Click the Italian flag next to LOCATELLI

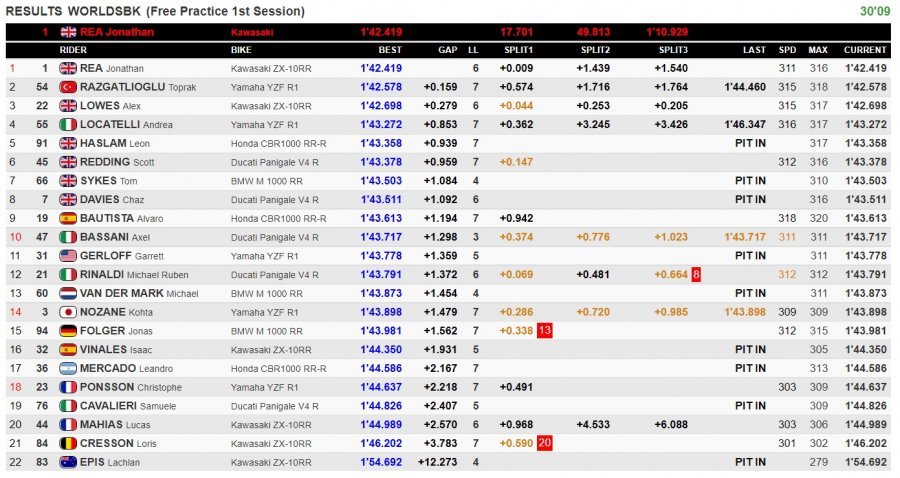pos(68,125)
